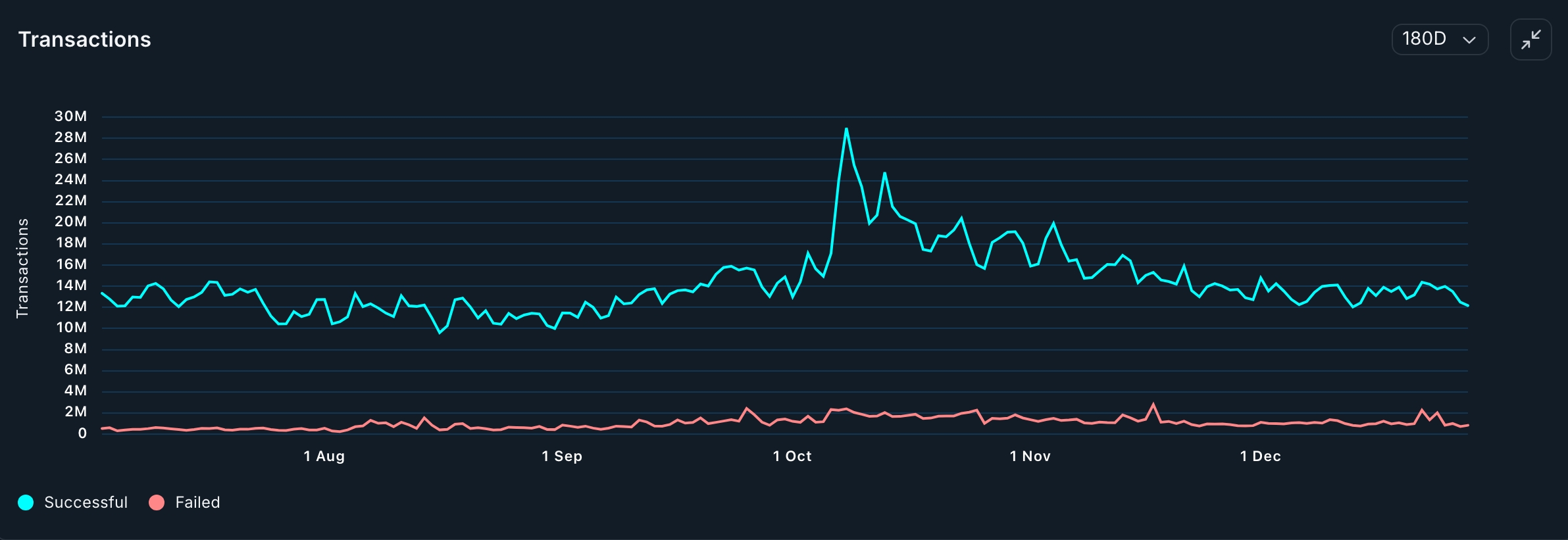Click the vertical Transactions axis title
Viewport: 1568px width, 540px height.
22,268
